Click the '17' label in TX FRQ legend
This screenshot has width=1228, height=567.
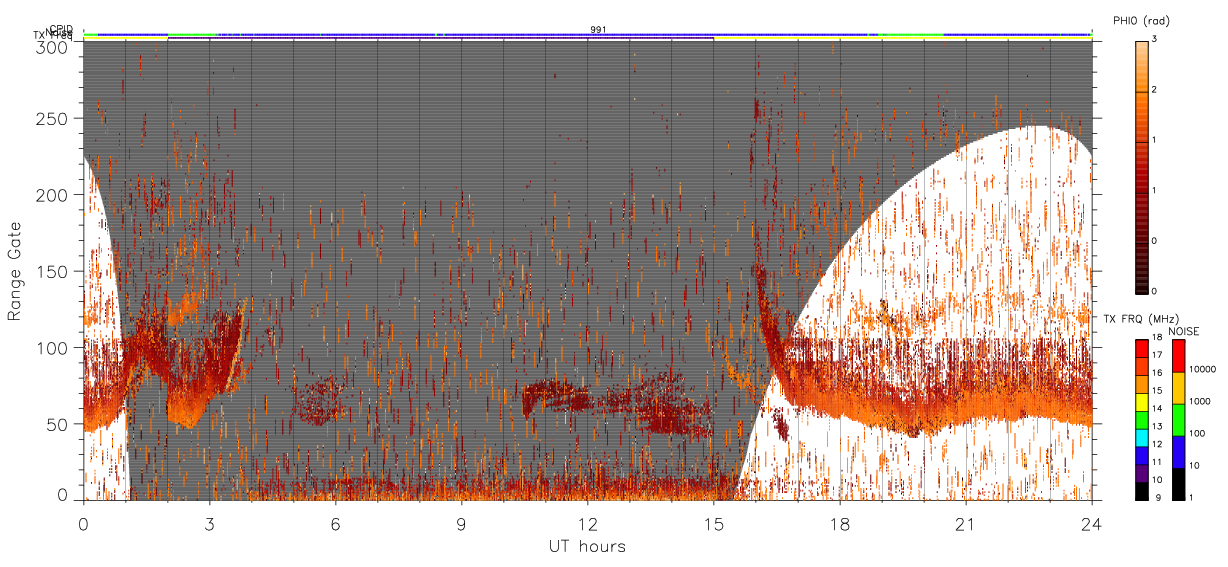tap(1157, 355)
